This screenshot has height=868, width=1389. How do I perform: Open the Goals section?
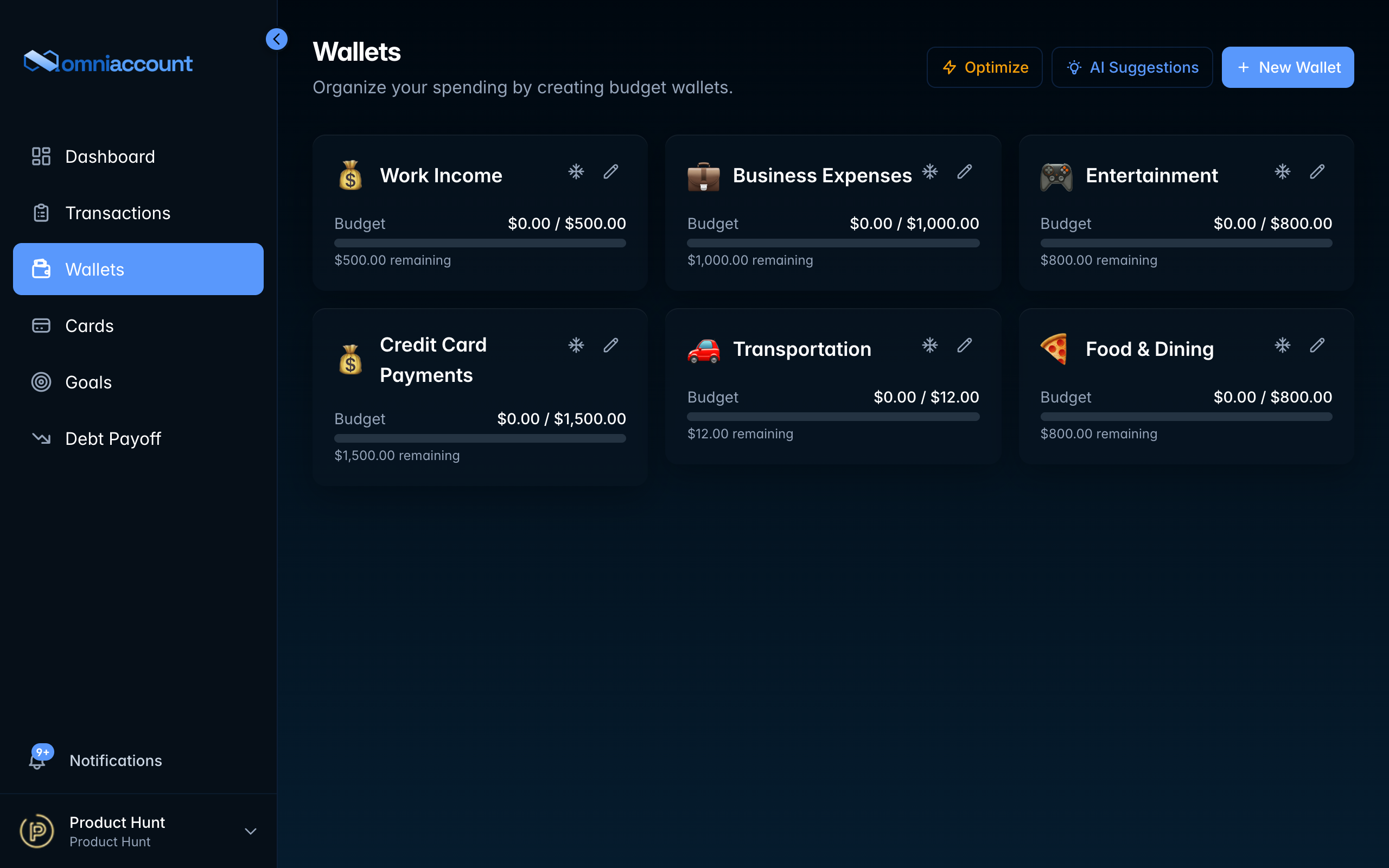point(88,382)
